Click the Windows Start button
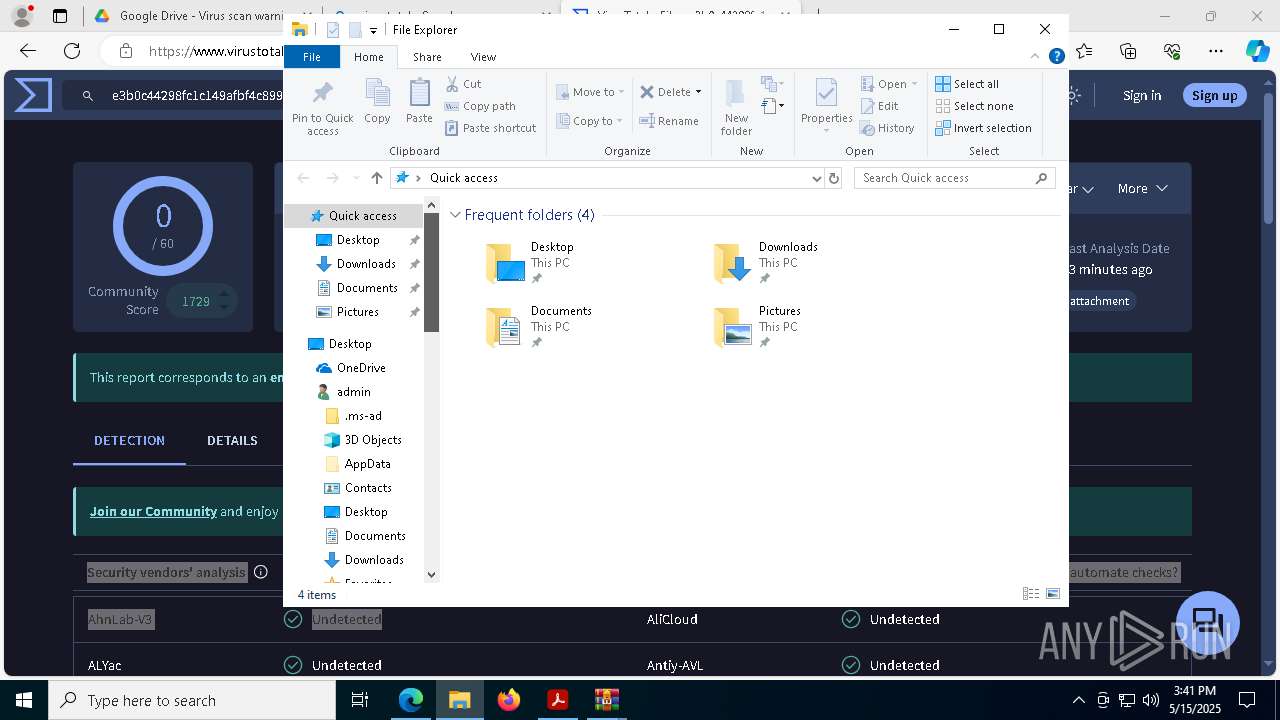The height and width of the screenshot is (720, 1280). [24, 700]
